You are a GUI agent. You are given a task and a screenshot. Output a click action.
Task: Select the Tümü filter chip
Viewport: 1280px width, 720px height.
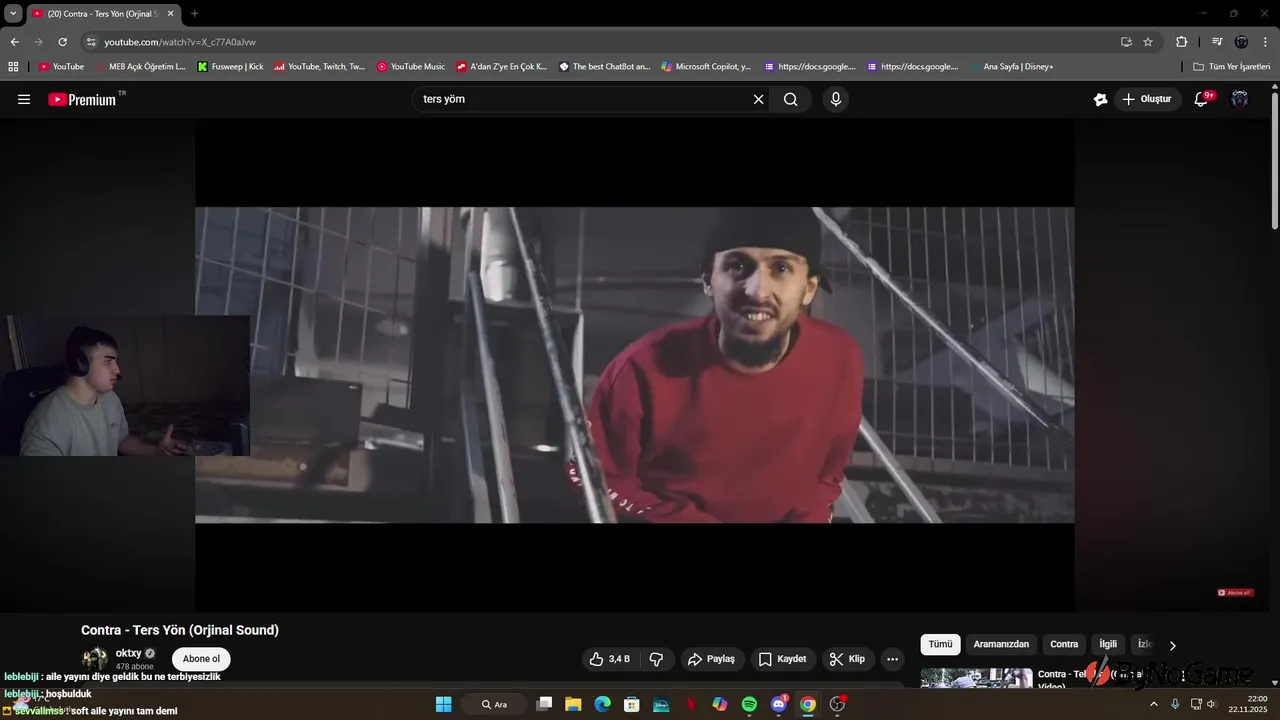(x=941, y=644)
